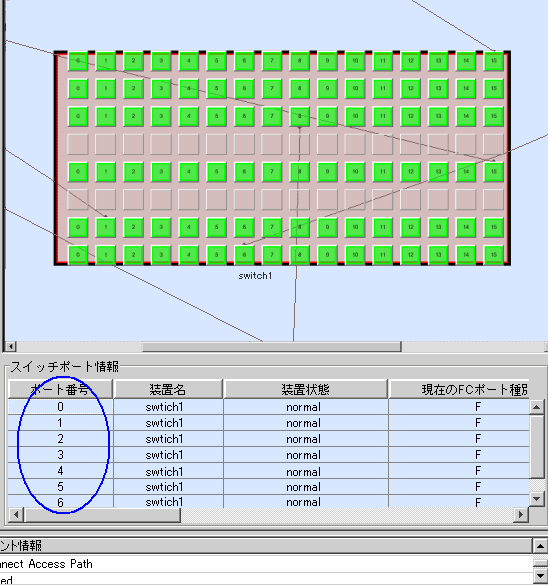Click swtich1 device name in port 4 row
This screenshot has height=585, width=548.
click(165, 472)
